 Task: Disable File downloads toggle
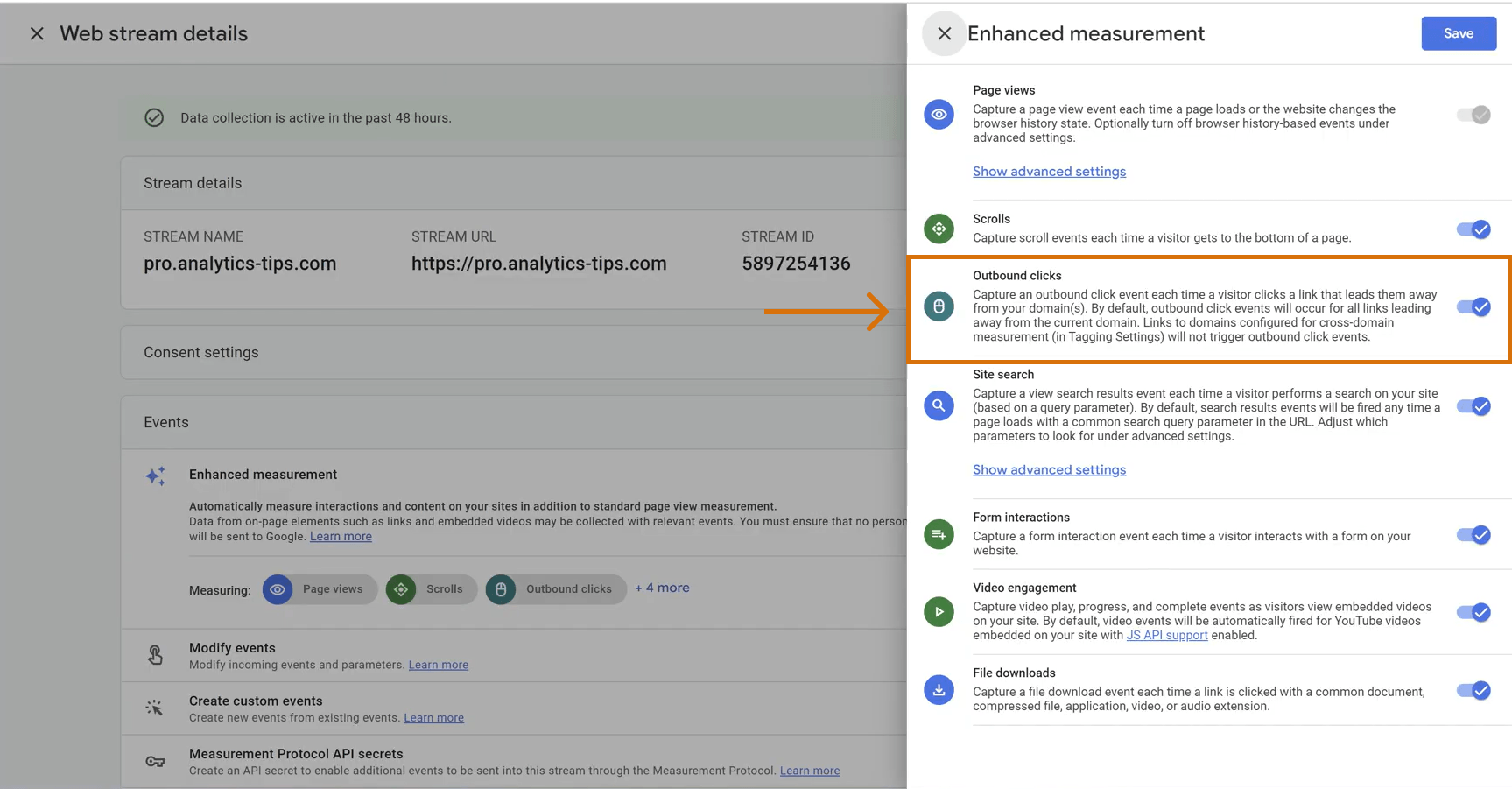click(1473, 690)
